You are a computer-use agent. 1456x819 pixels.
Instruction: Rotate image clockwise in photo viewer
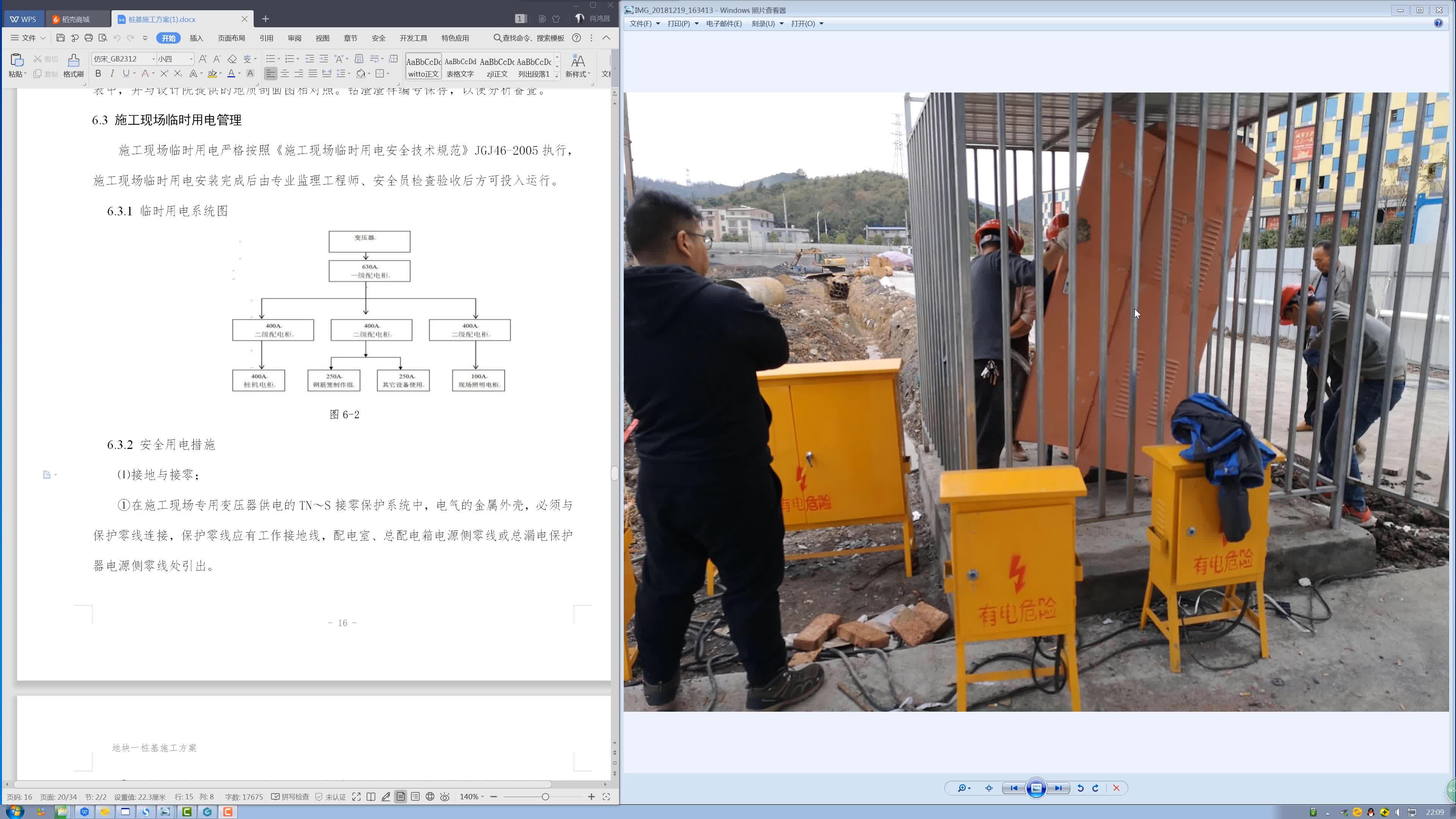click(x=1095, y=788)
